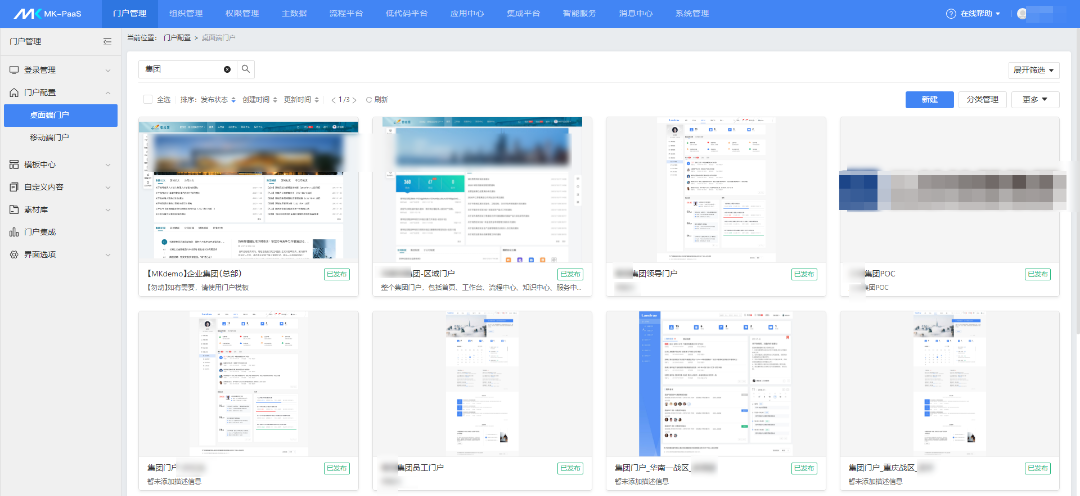This screenshot has width=1080, height=496.
Task: Clear the search box text
Action: [x=227, y=69]
